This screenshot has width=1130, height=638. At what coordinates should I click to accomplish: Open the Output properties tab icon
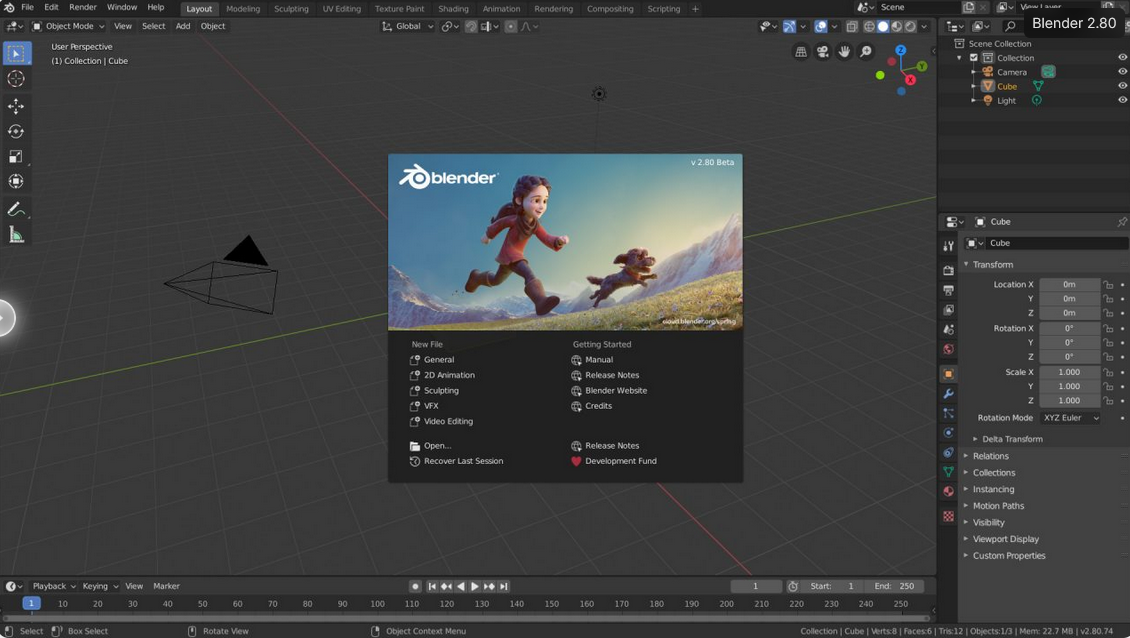[x=948, y=290]
